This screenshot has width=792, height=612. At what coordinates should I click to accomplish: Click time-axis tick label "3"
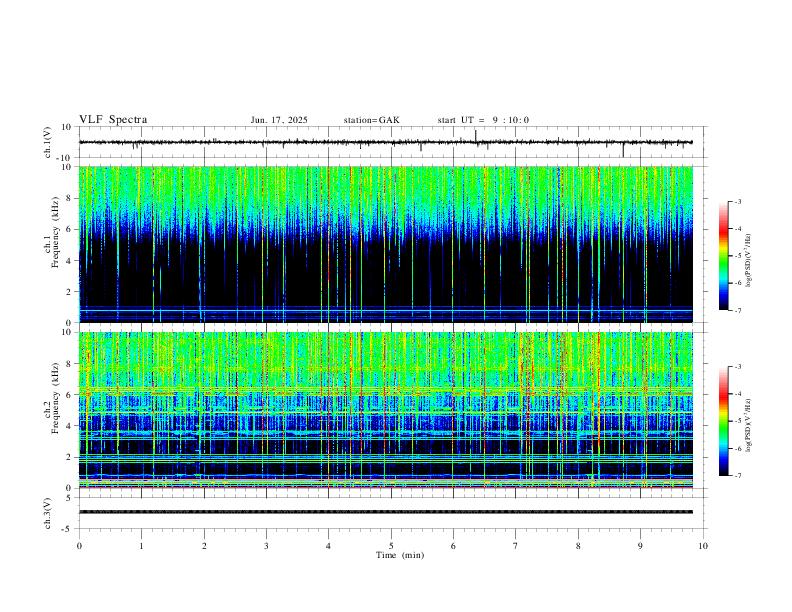pyautogui.click(x=266, y=546)
